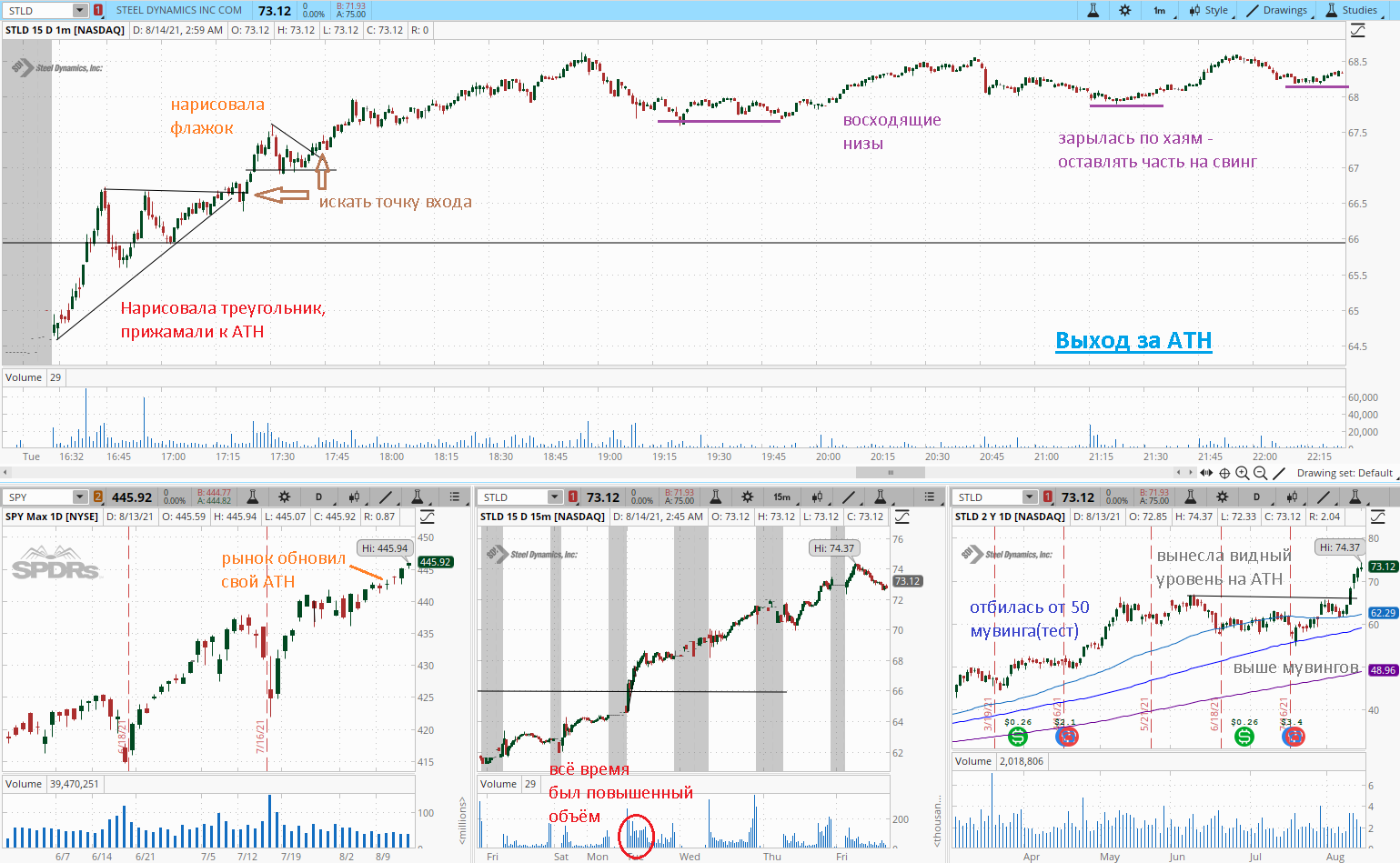Open flask icon in SPY panel toolbar
1400x863 pixels.
pyautogui.click(x=253, y=497)
